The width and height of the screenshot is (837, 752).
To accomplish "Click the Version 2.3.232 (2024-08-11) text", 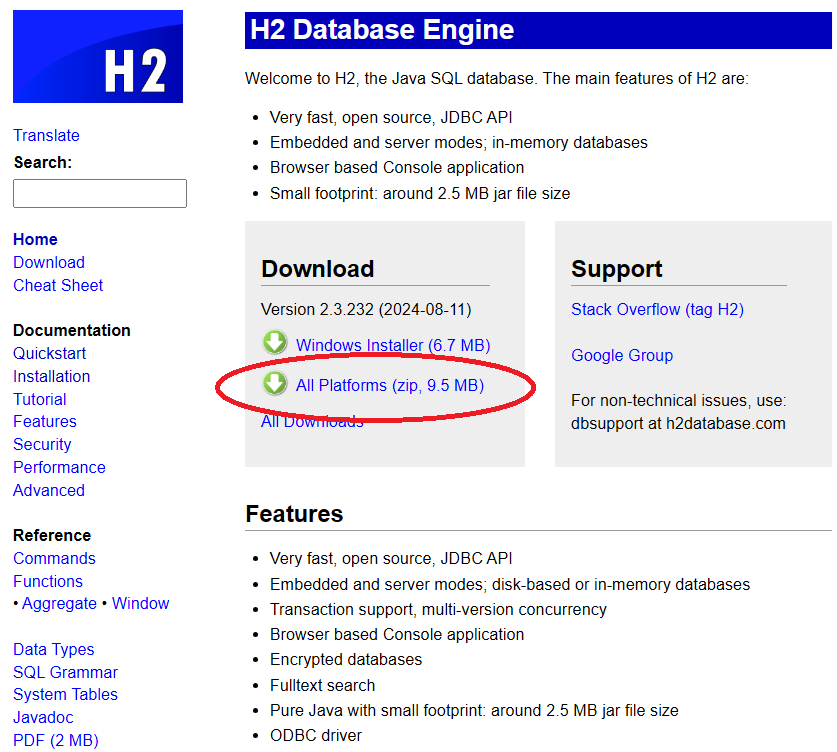I will tap(366, 310).
